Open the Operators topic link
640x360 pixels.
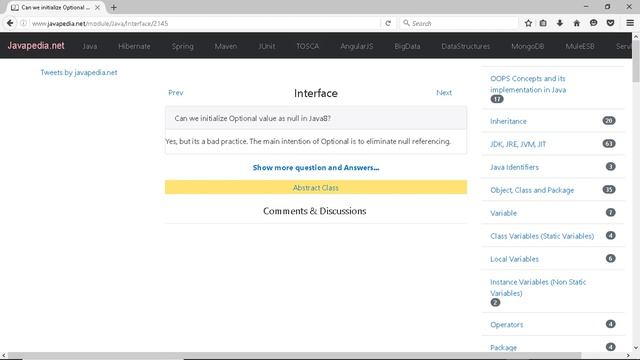click(x=507, y=325)
